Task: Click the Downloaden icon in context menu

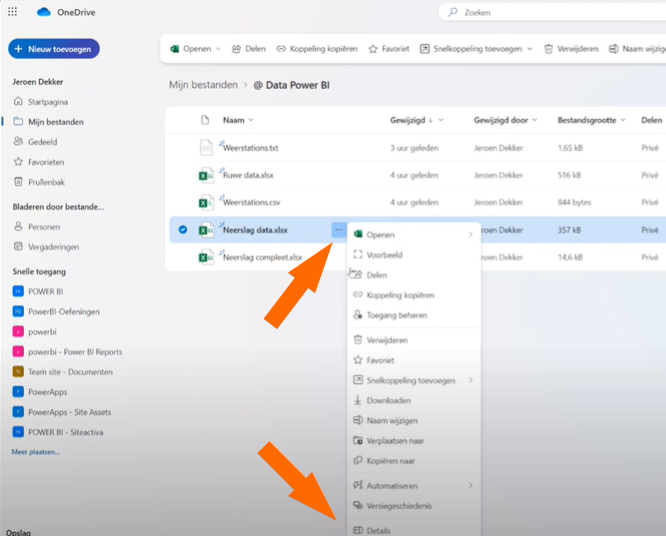Action: tap(358, 400)
